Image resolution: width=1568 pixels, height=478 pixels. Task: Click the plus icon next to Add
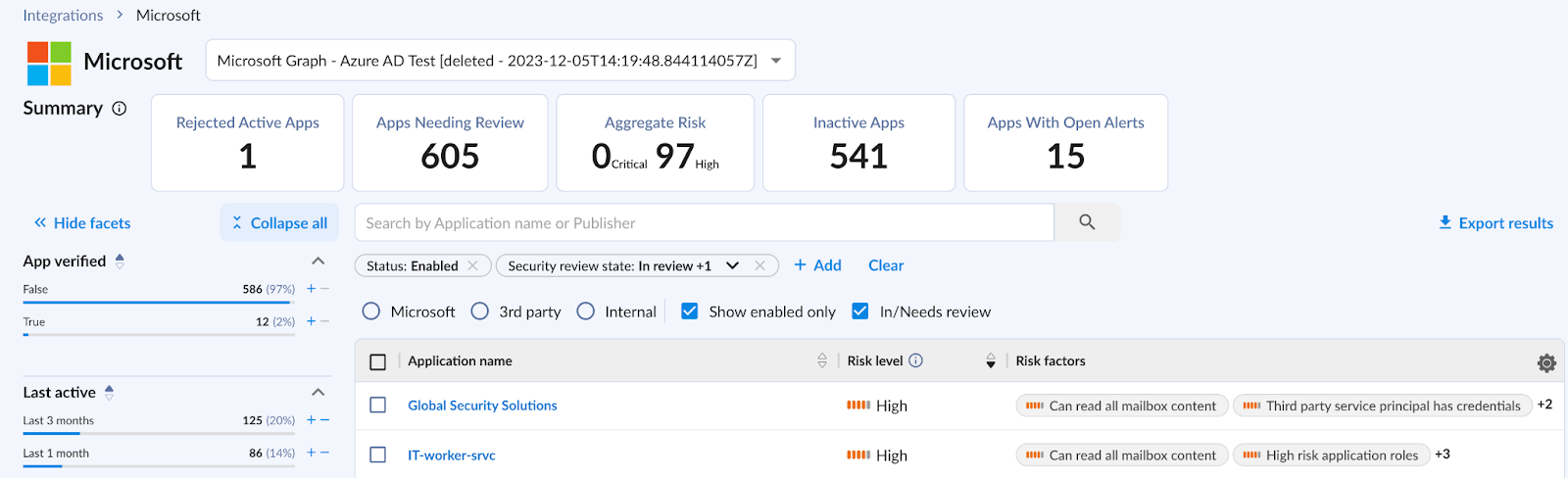pos(800,265)
